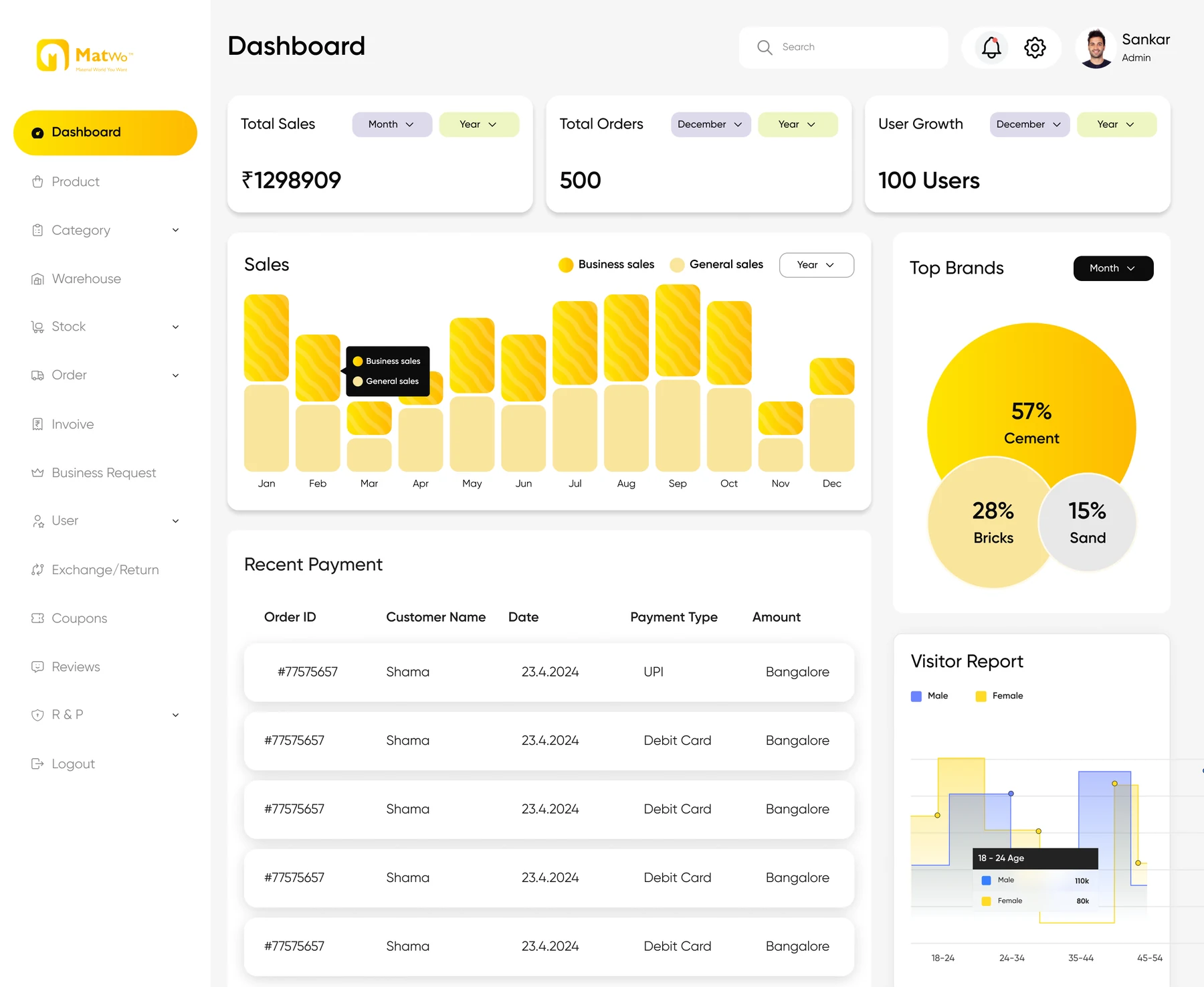Open the Reviews menu label
Screen dimensions: 1204x987
(x=76, y=667)
